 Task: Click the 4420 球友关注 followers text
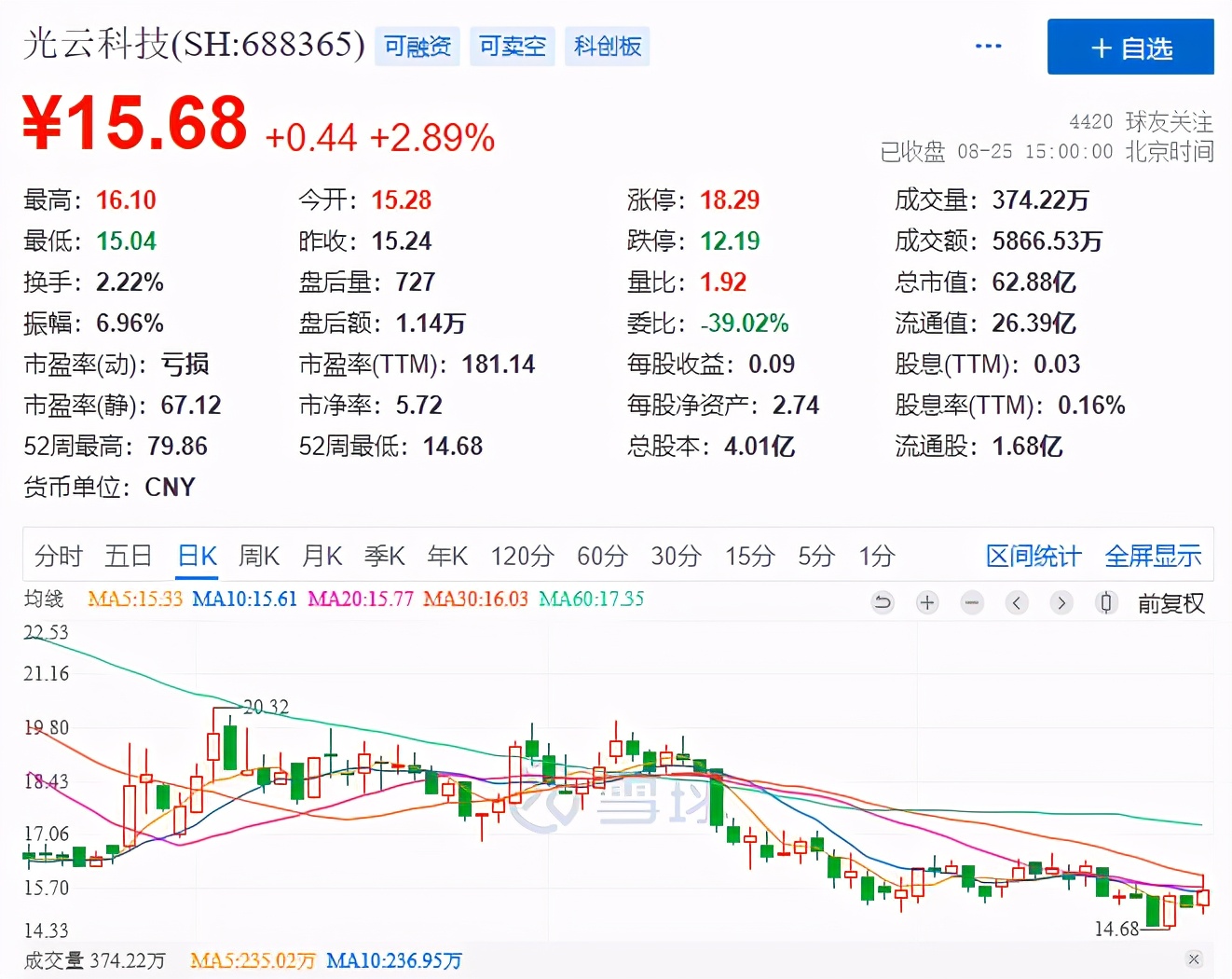click(x=1142, y=122)
